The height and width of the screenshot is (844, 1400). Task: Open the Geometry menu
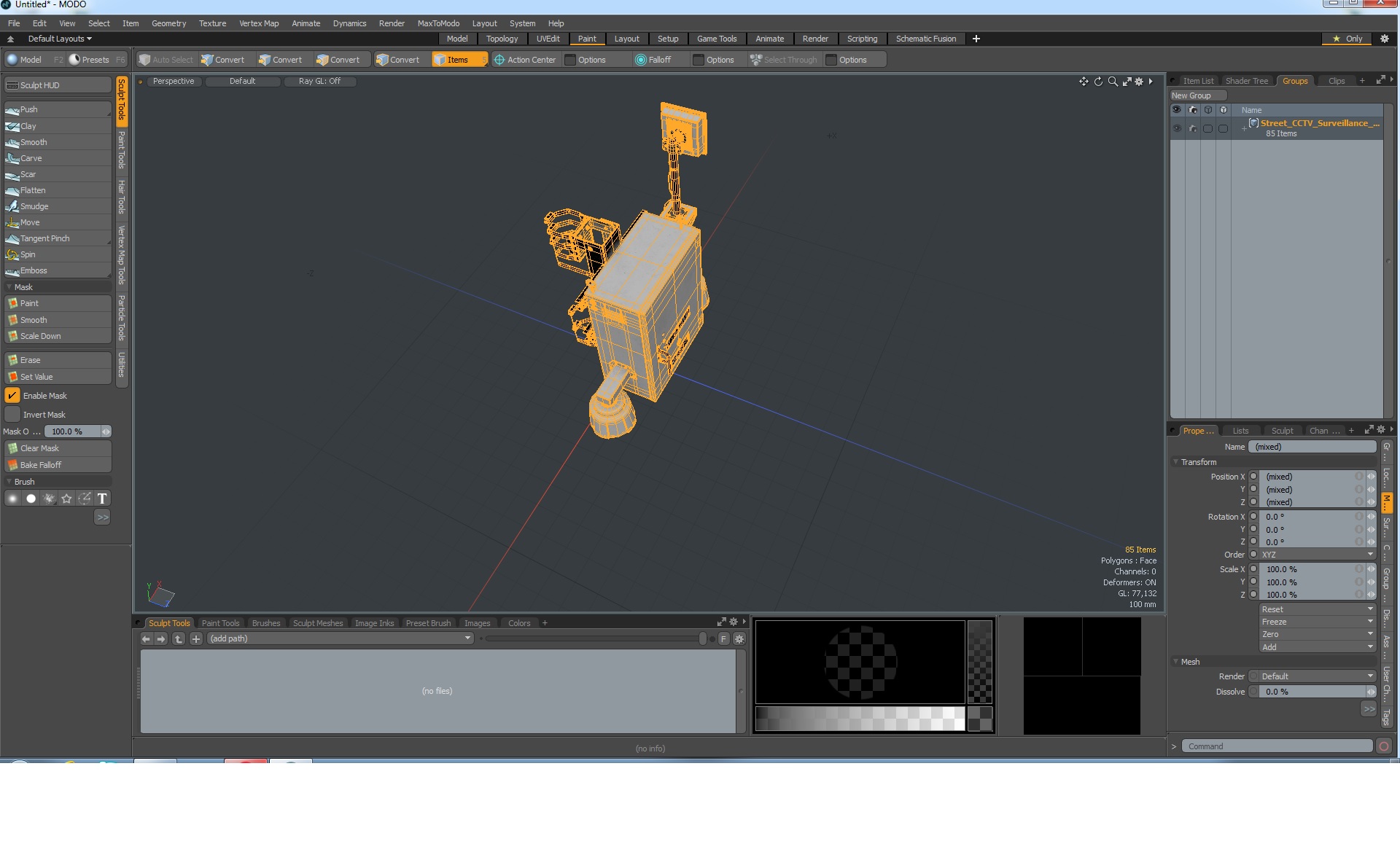click(168, 23)
